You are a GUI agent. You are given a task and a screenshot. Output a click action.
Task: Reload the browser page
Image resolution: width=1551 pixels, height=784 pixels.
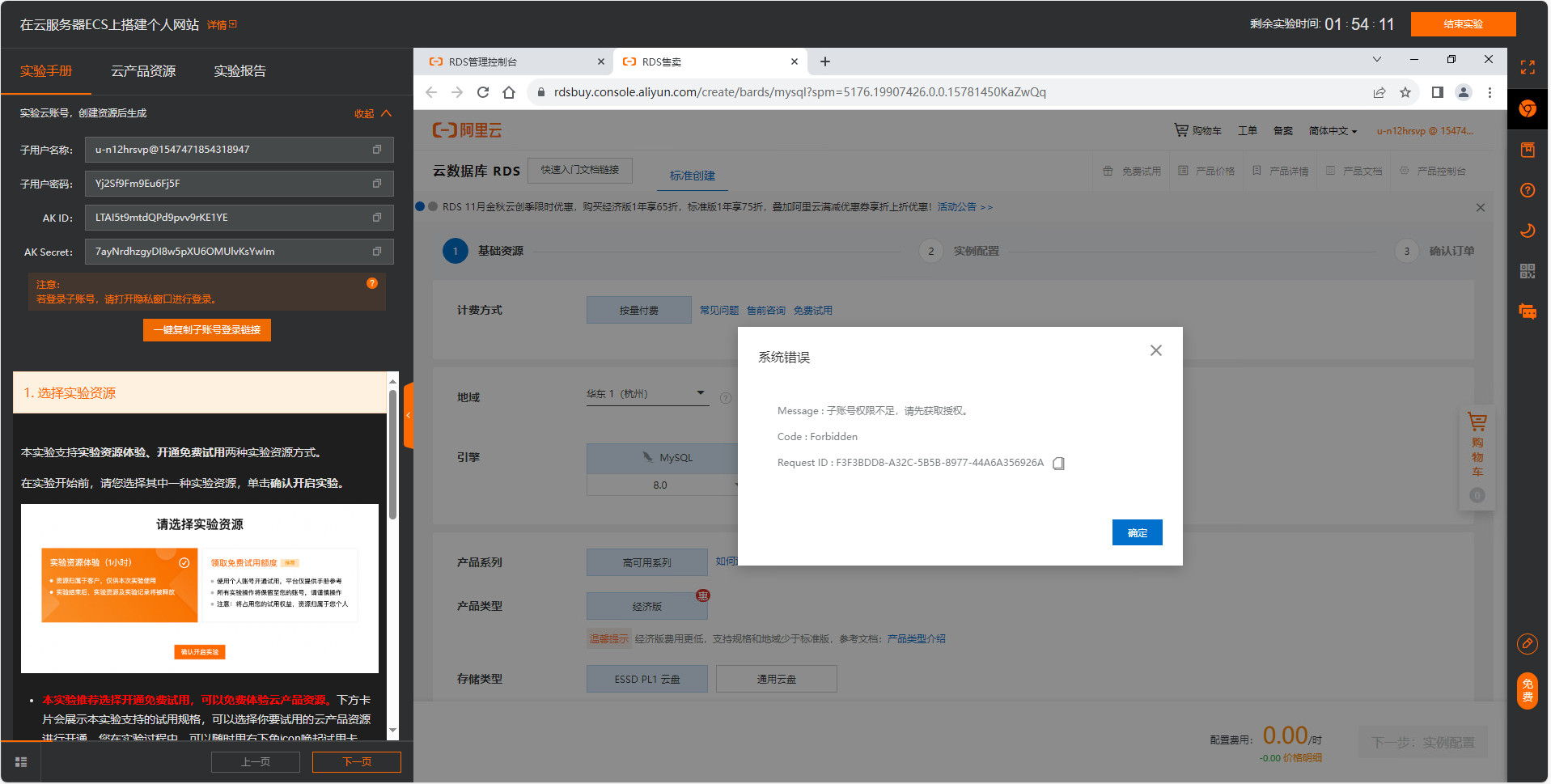tap(483, 92)
